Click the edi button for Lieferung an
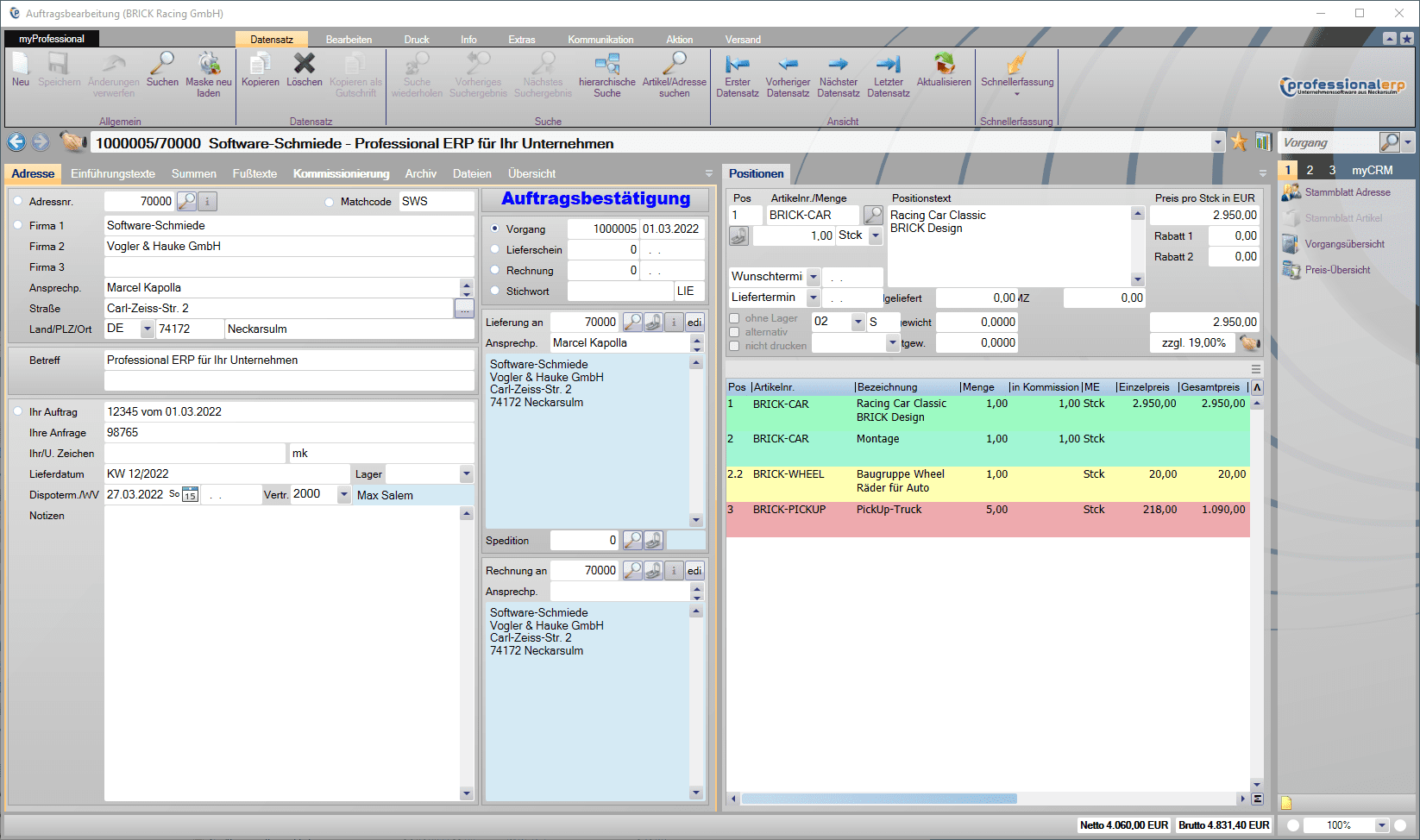This screenshot has width=1420, height=840. point(694,322)
